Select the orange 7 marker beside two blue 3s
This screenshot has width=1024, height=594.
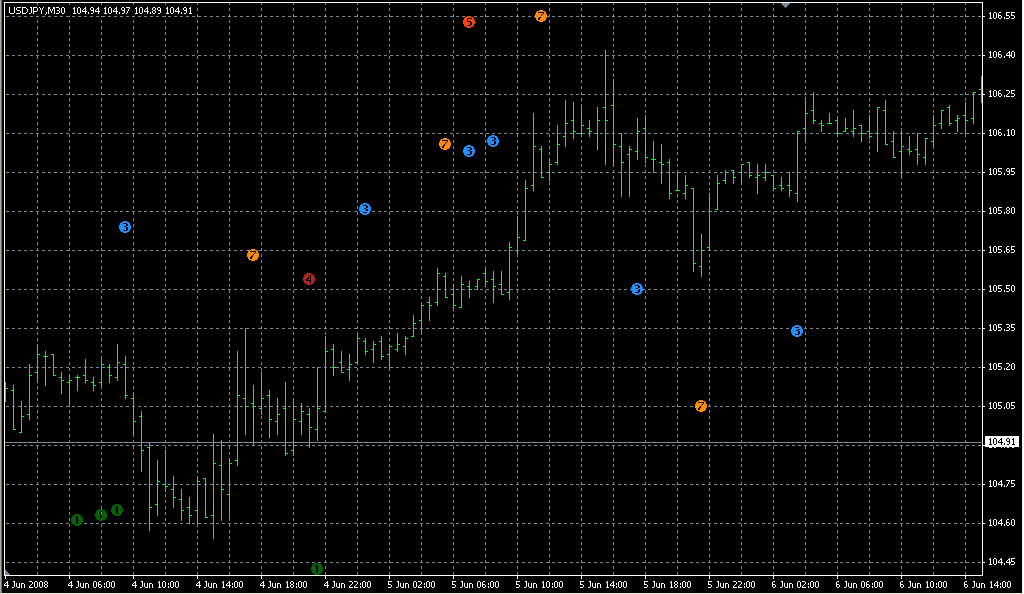(445, 144)
